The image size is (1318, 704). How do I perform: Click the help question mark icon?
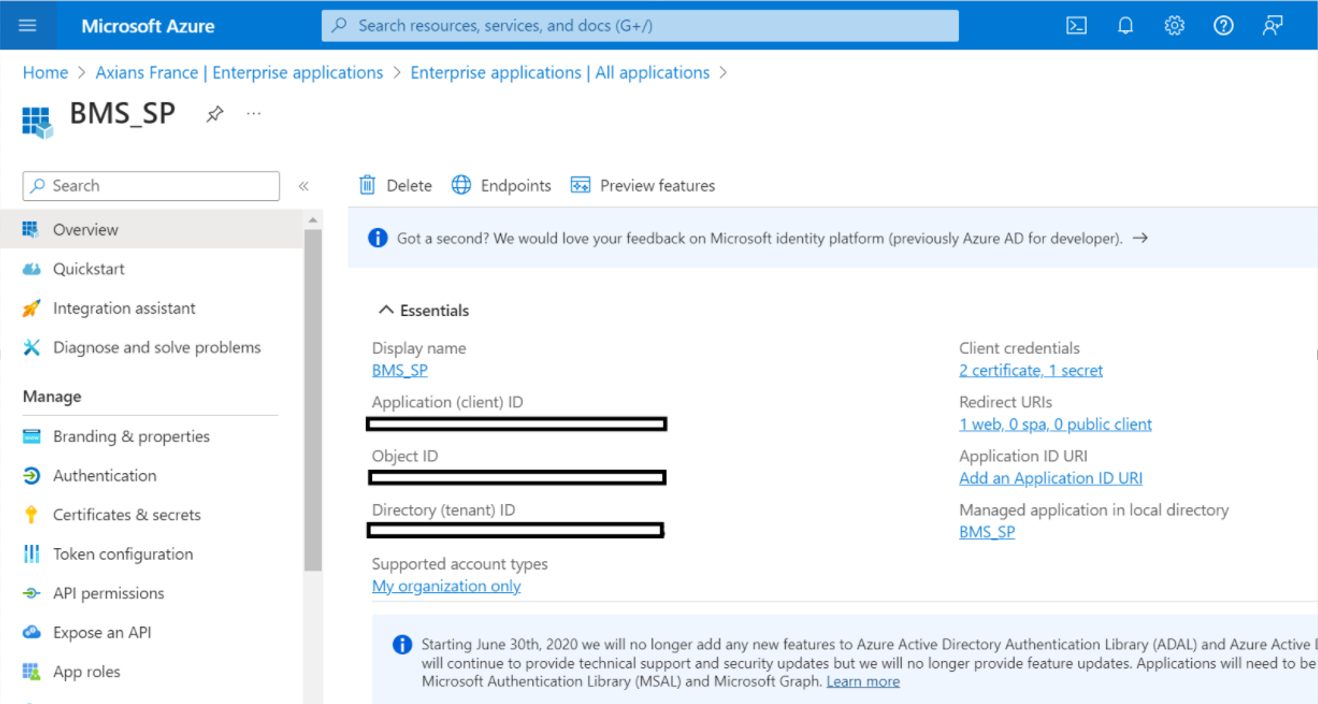(x=1223, y=26)
